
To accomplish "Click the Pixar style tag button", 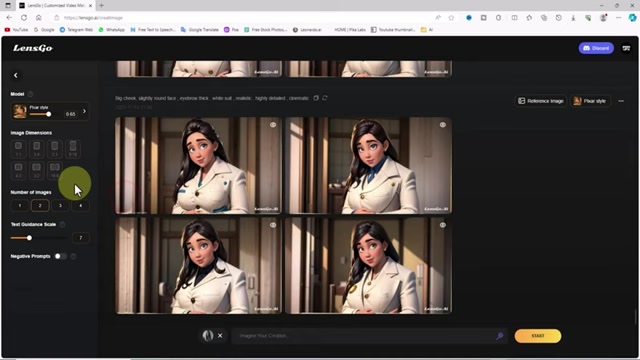I will [x=590, y=101].
